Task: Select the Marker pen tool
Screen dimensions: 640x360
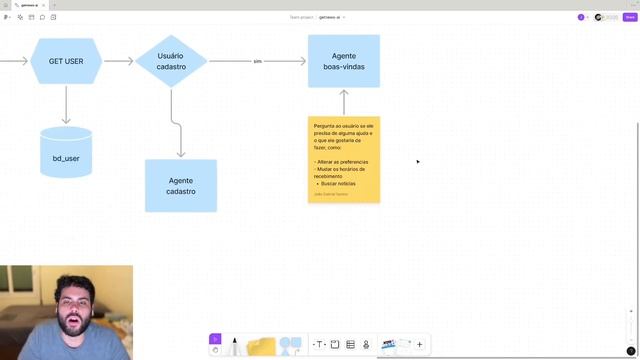Action: pyautogui.click(x=235, y=346)
